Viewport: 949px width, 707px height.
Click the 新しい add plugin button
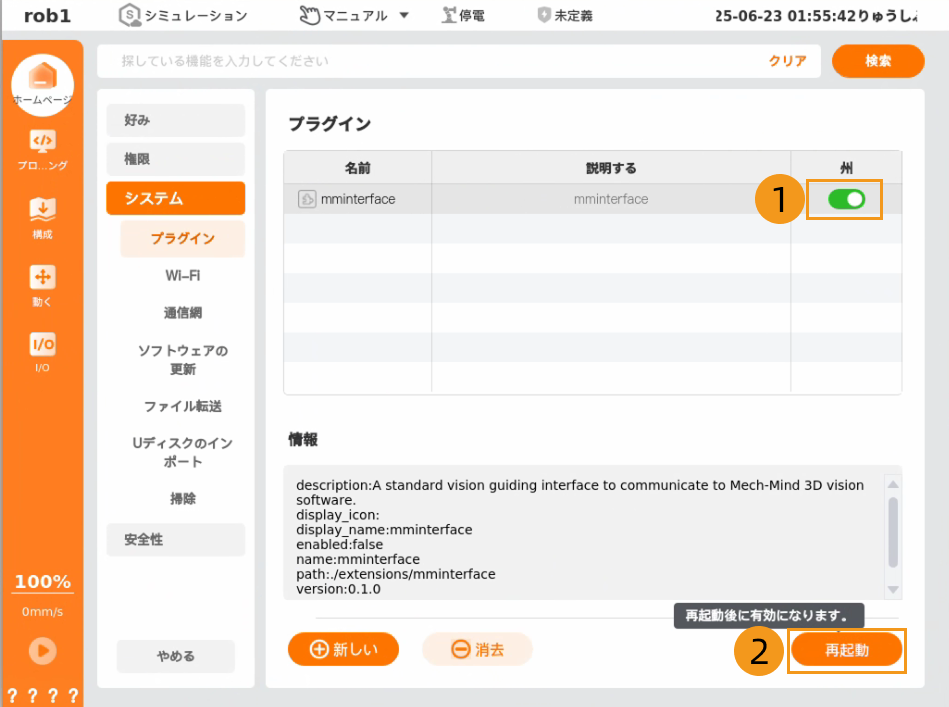[343, 649]
